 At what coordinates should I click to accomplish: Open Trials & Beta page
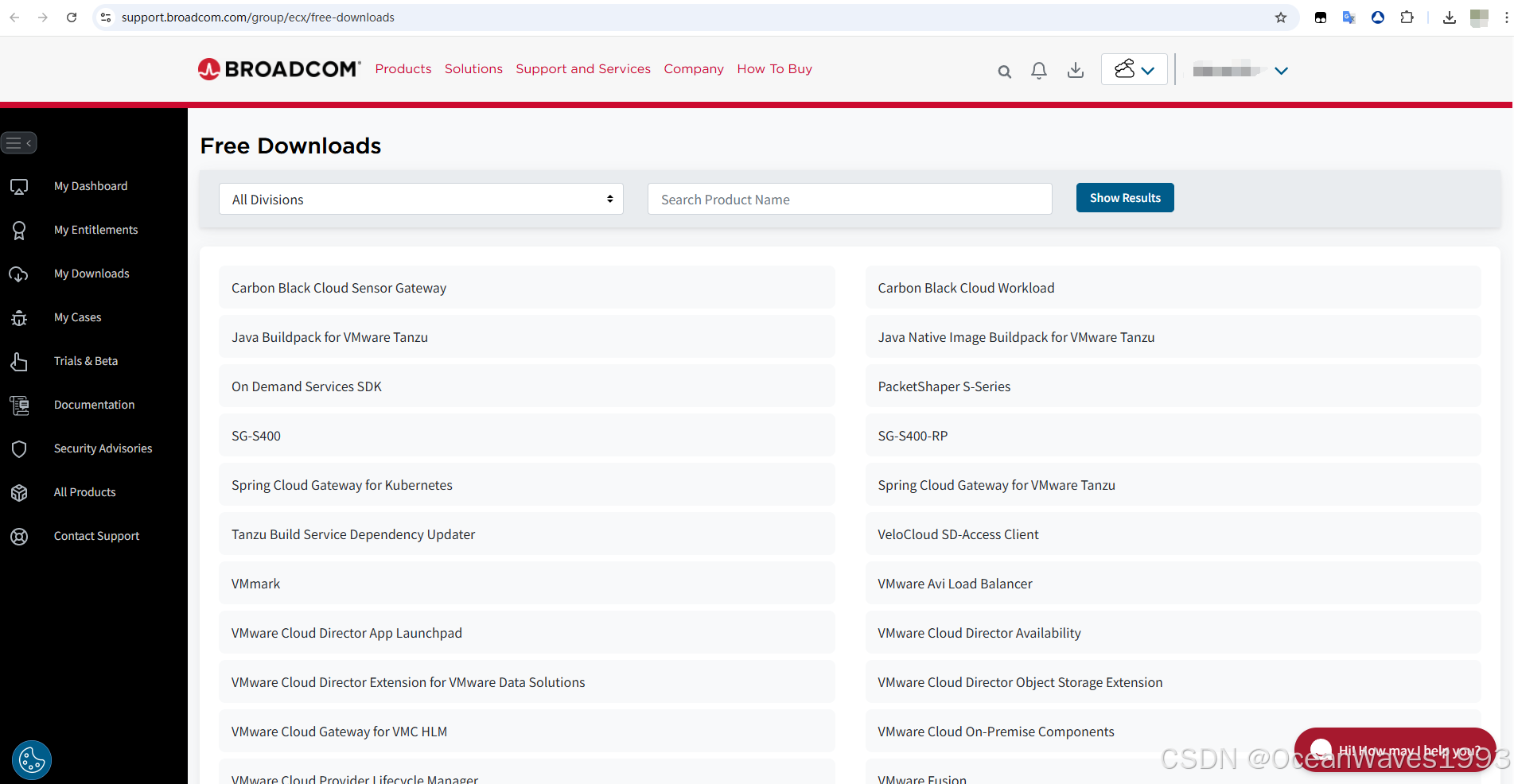tap(86, 361)
